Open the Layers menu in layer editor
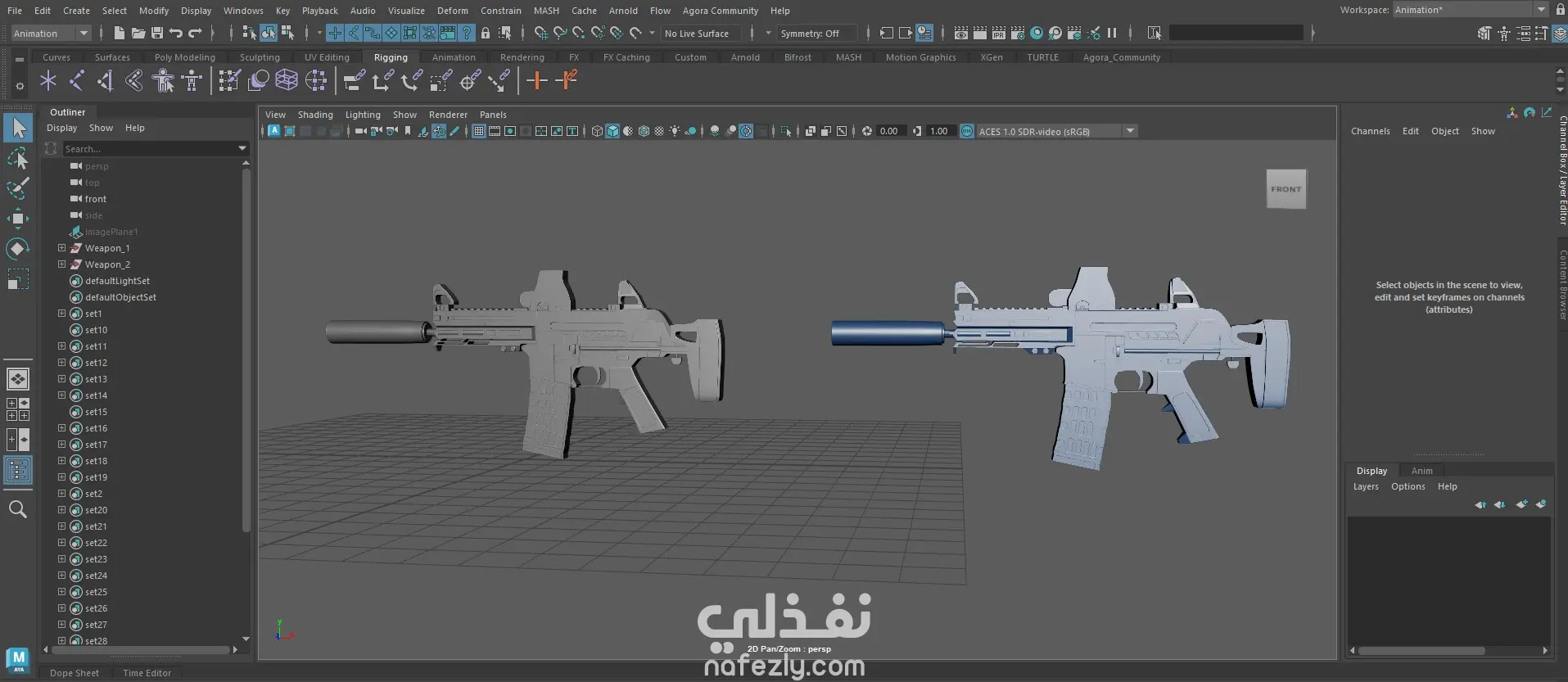The height and width of the screenshot is (682, 1568). (x=1366, y=486)
